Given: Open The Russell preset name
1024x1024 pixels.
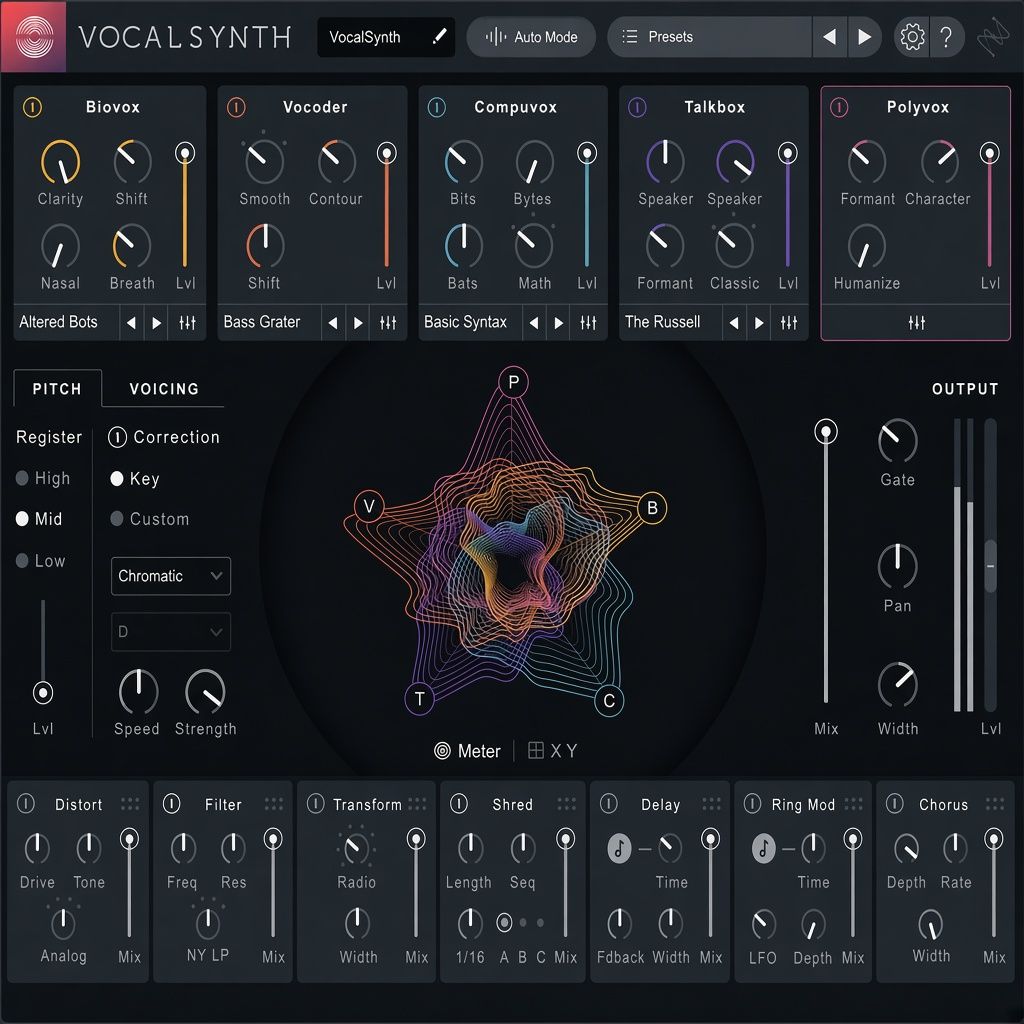Looking at the screenshot, I should (662, 322).
